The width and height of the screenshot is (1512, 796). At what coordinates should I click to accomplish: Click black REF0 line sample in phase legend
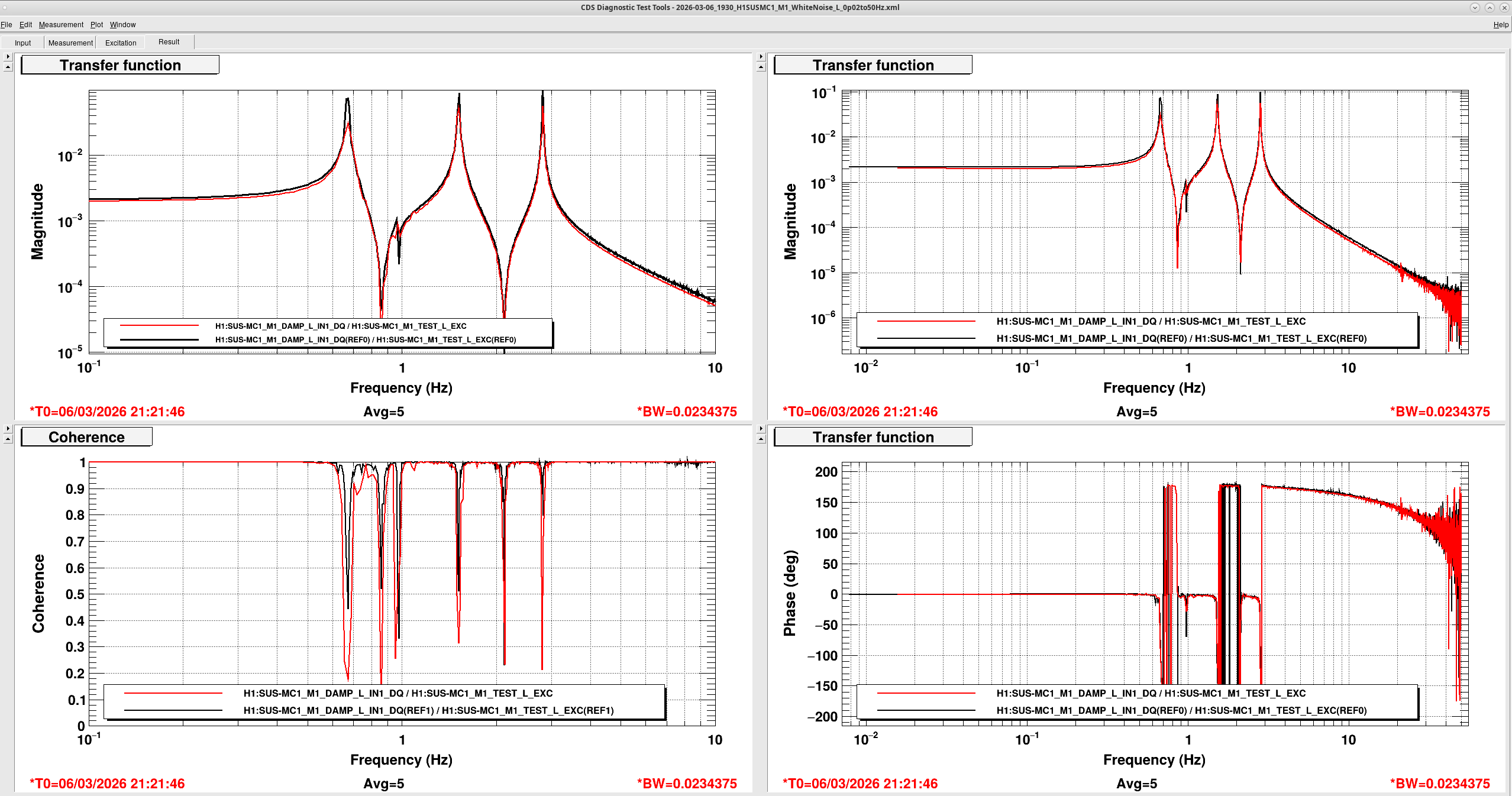[x=926, y=710]
